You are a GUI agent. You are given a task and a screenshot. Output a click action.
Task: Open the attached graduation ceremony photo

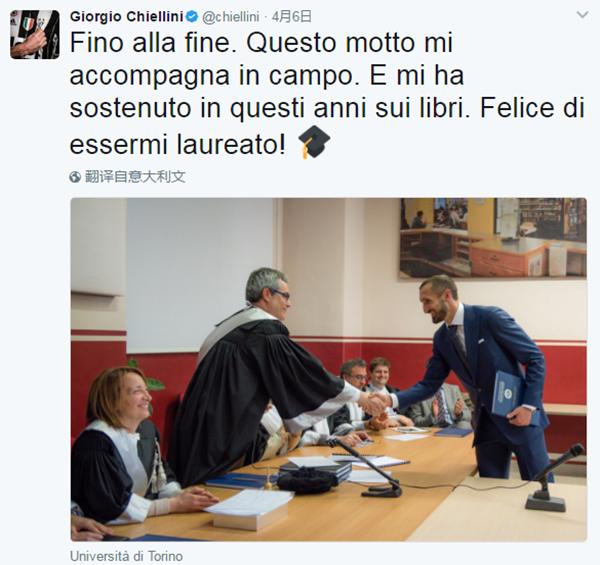(329, 370)
